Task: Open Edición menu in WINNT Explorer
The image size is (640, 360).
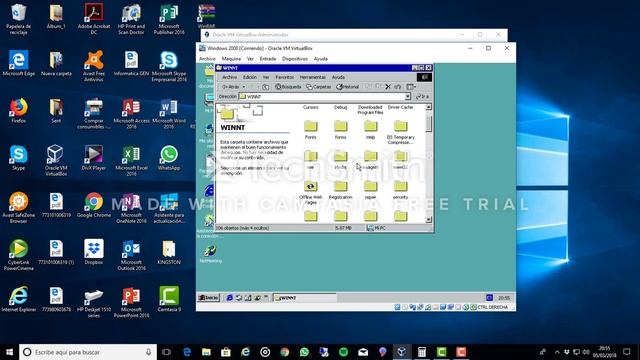Action: pos(250,77)
